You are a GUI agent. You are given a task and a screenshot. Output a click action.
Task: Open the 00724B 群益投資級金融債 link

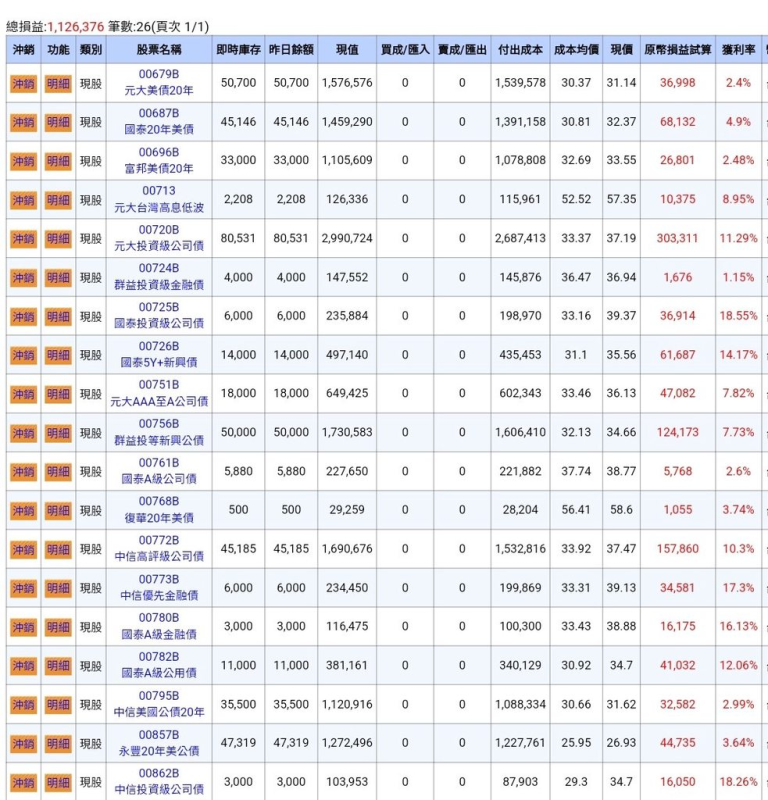point(159,277)
